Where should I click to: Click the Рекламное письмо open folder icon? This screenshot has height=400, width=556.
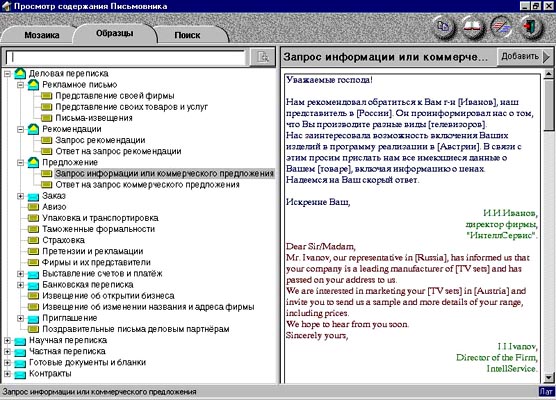pos(33,85)
